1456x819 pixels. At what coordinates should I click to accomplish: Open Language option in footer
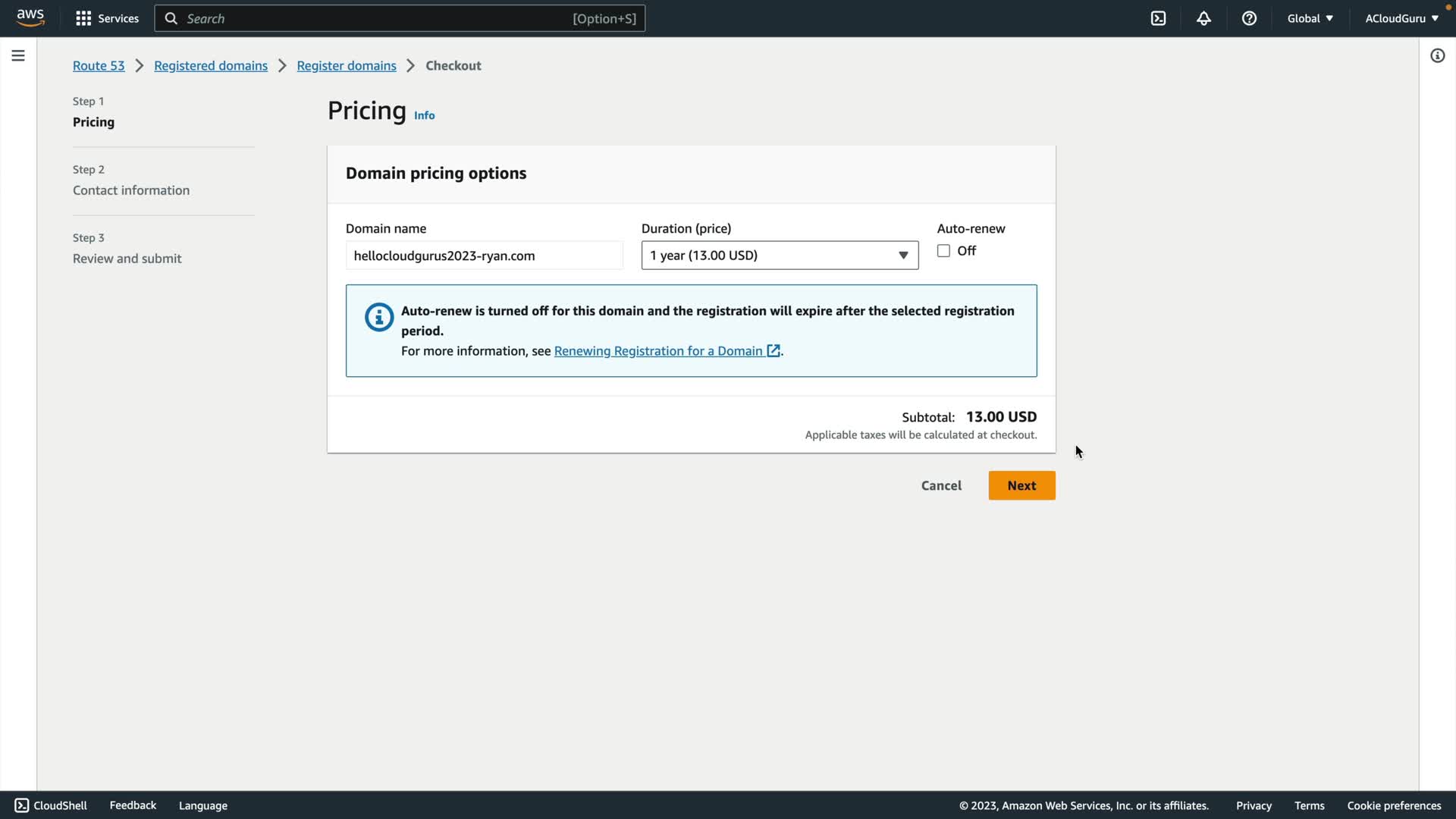[x=203, y=805]
